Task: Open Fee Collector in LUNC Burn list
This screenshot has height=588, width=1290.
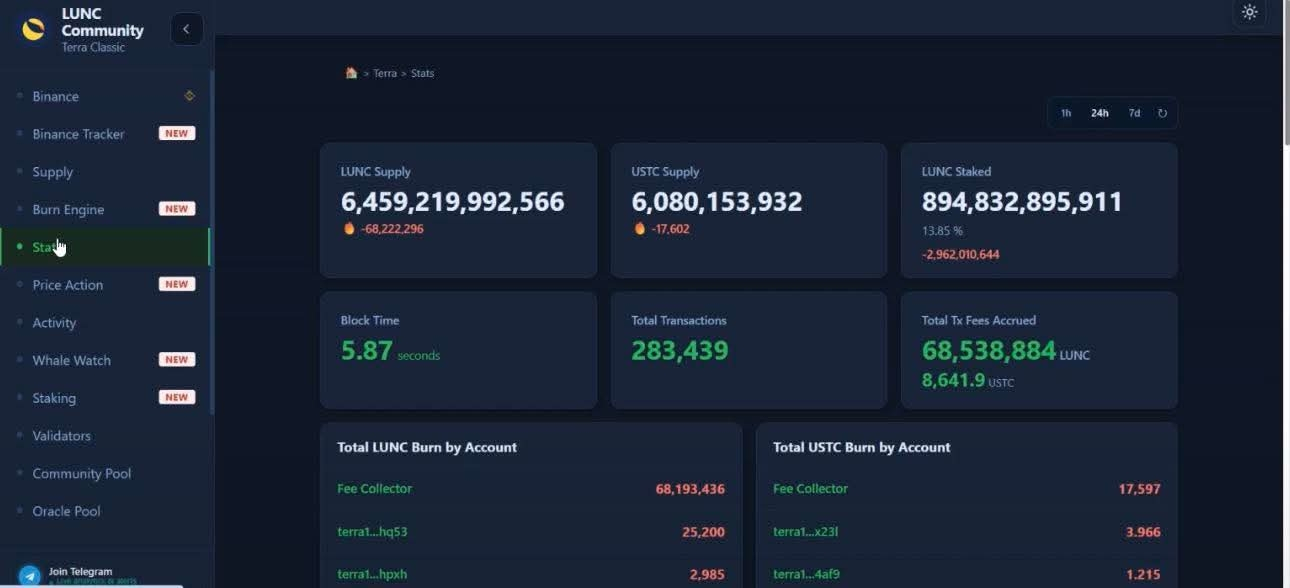Action: [375, 489]
